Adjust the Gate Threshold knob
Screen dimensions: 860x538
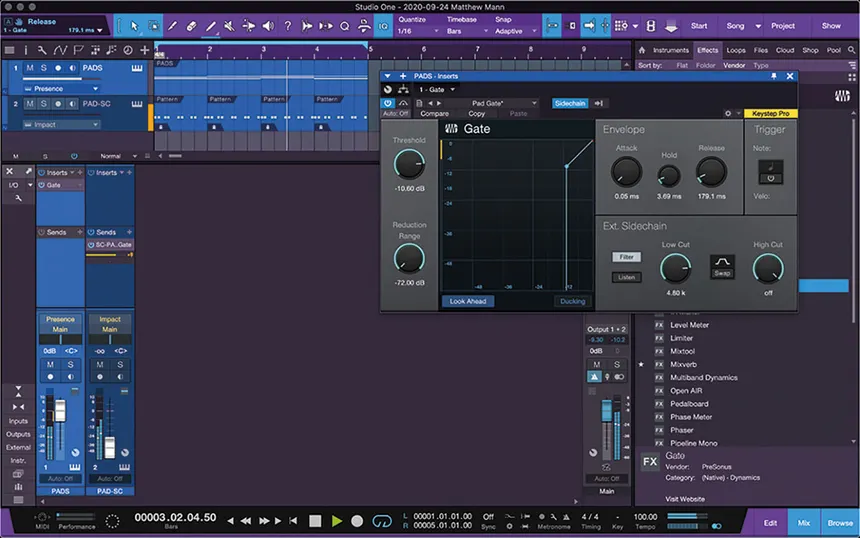click(x=409, y=164)
